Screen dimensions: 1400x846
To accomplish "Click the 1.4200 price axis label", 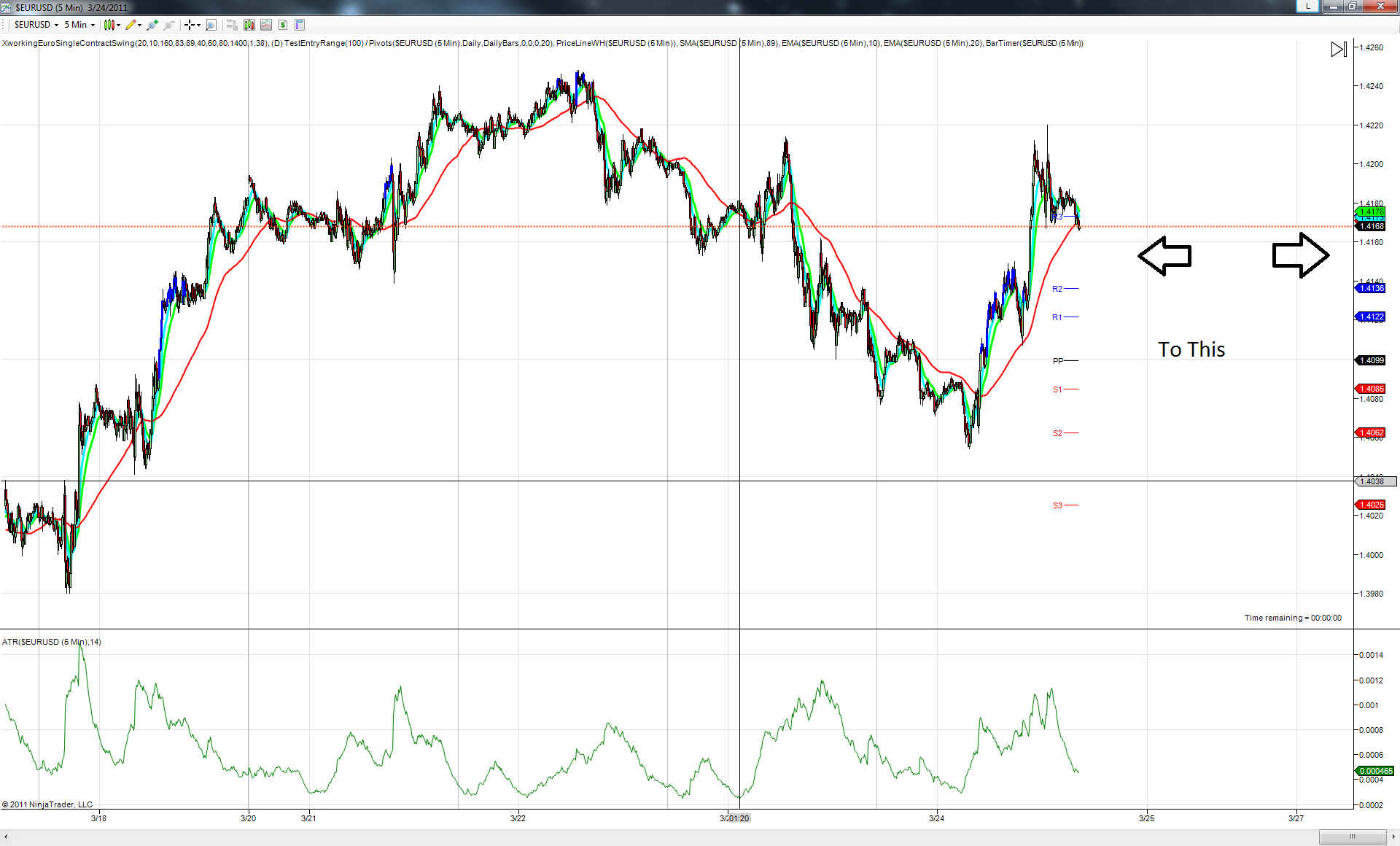I will click(x=1371, y=164).
